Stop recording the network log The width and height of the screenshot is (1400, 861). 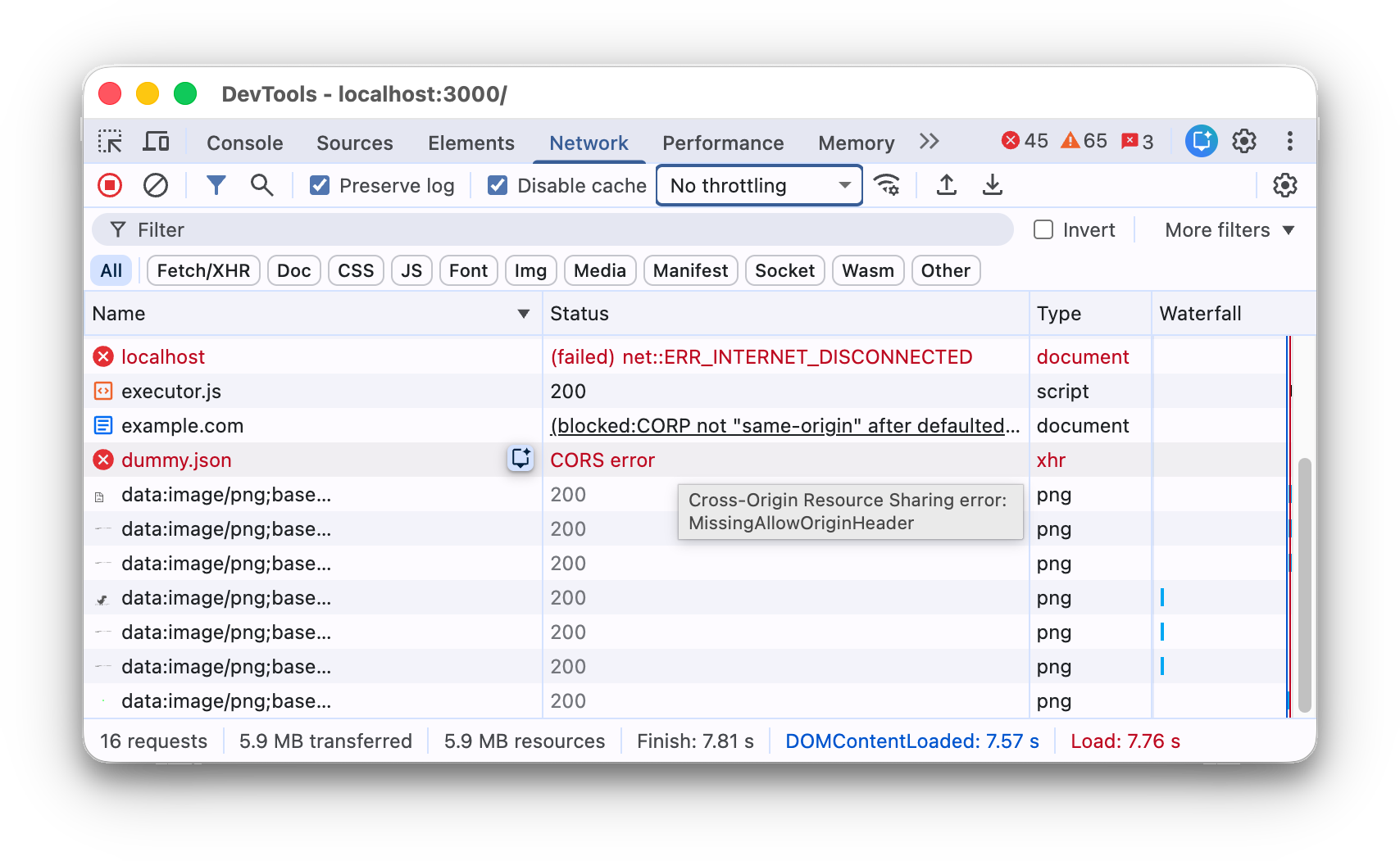pos(110,185)
